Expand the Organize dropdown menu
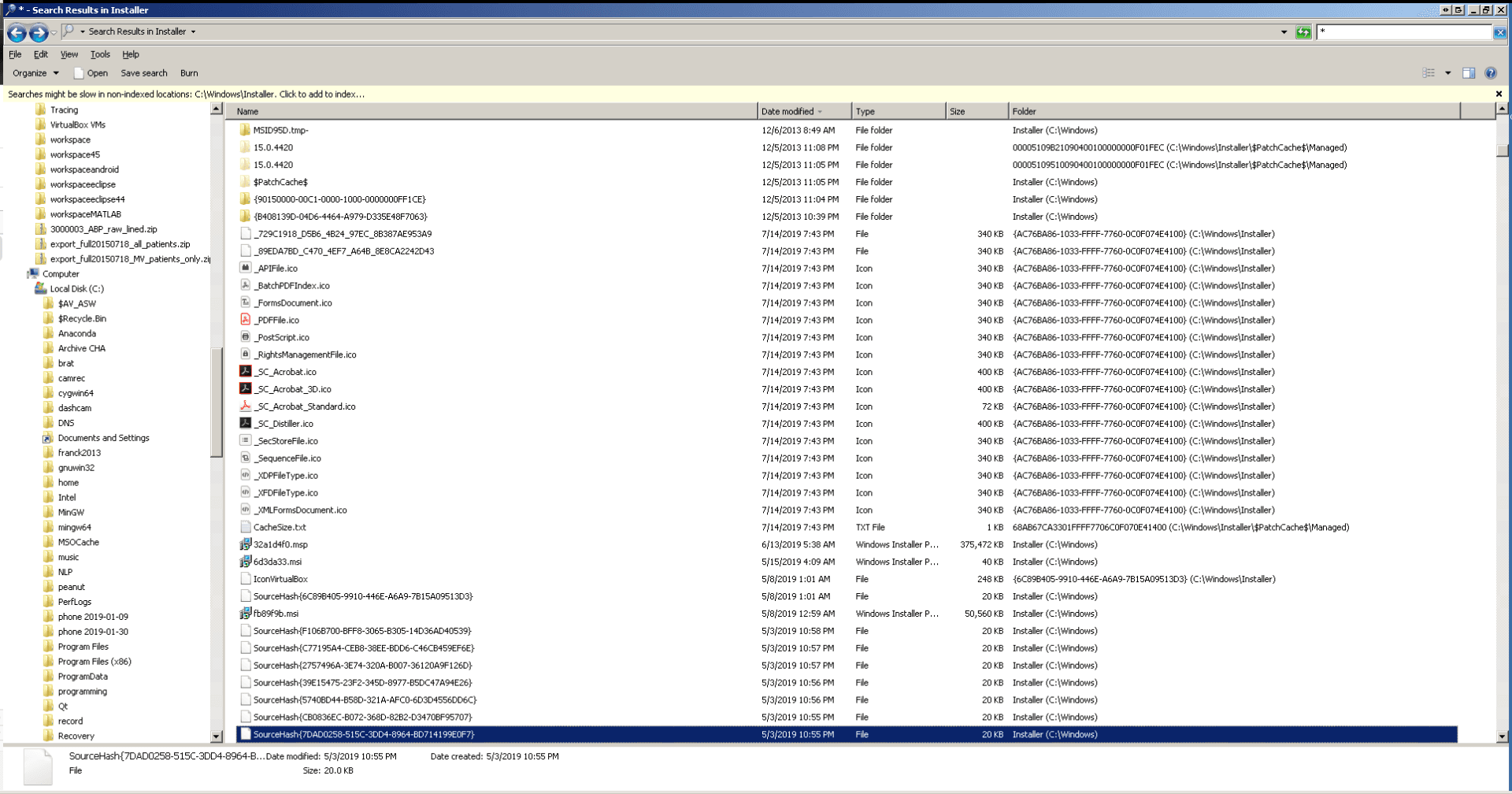 tap(35, 73)
